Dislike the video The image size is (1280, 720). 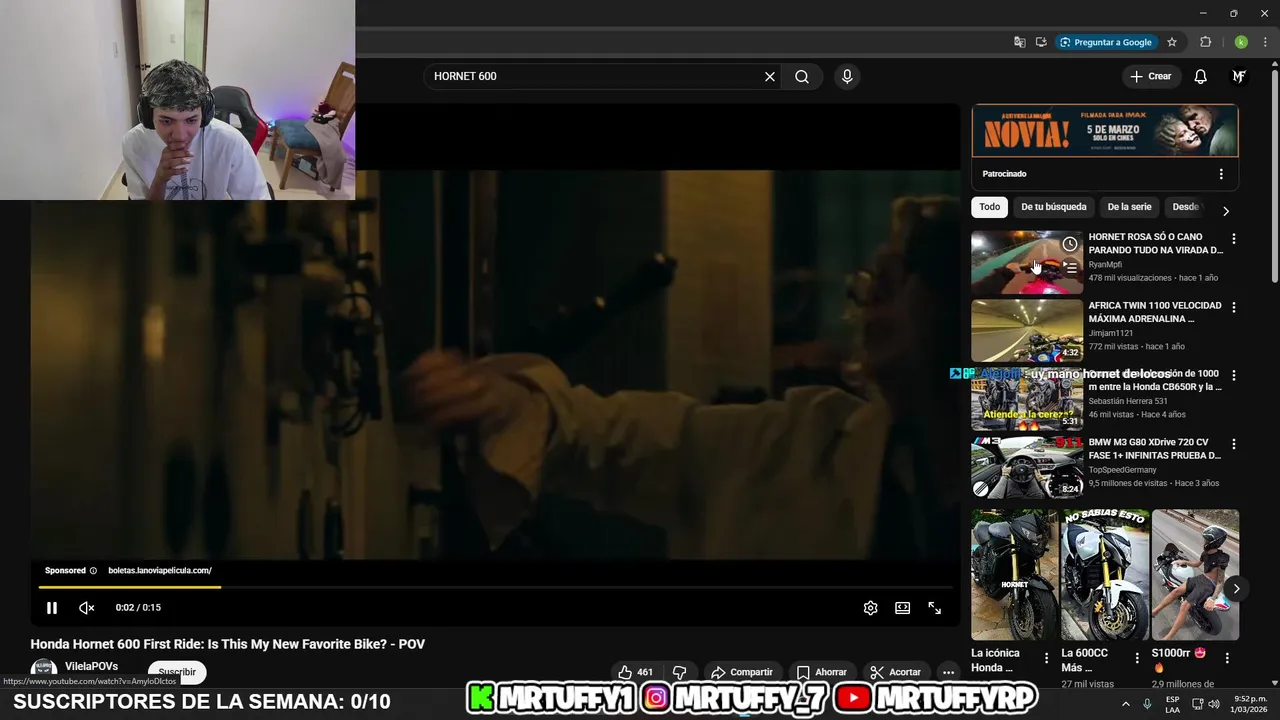pyautogui.click(x=680, y=672)
